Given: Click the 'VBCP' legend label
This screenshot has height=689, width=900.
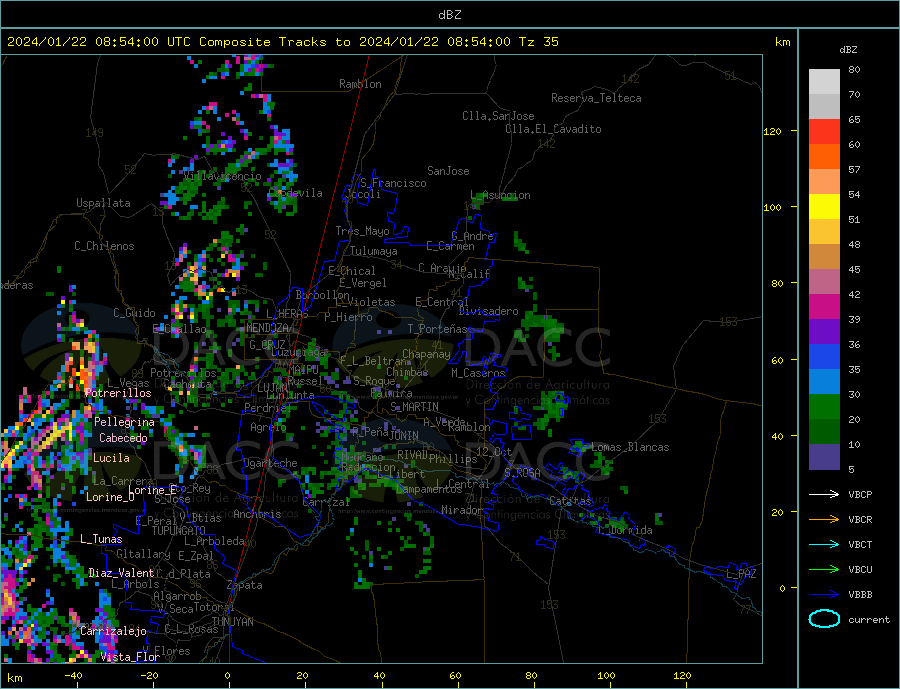Looking at the screenshot, I should tap(860, 494).
